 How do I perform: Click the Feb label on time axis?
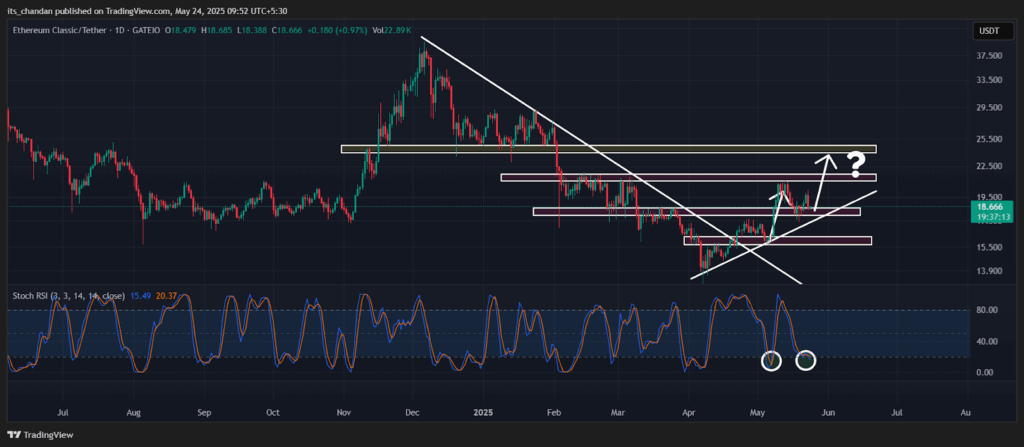(x=554, y=413)
